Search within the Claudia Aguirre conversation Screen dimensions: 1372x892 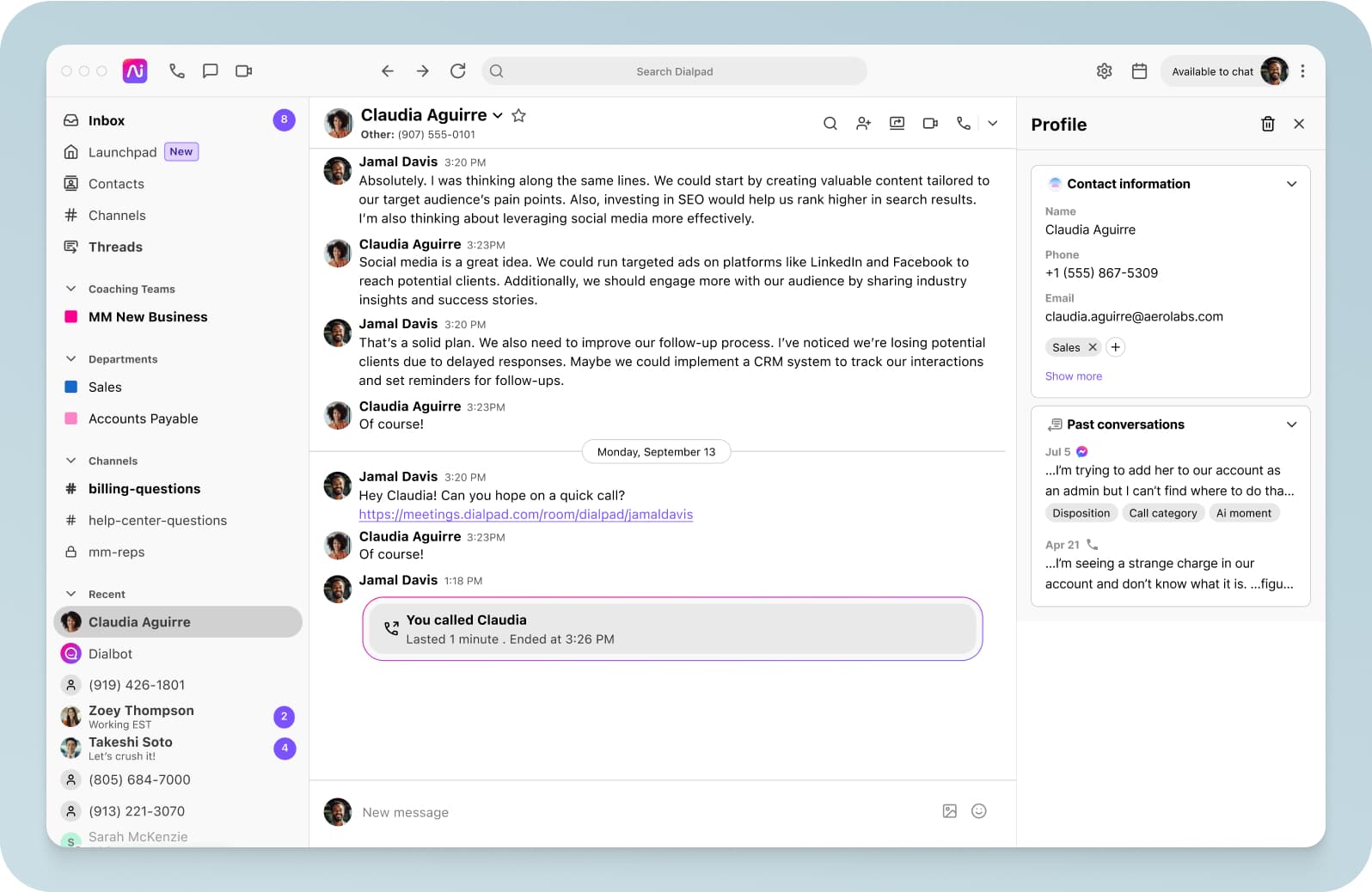tap(830, 124)
